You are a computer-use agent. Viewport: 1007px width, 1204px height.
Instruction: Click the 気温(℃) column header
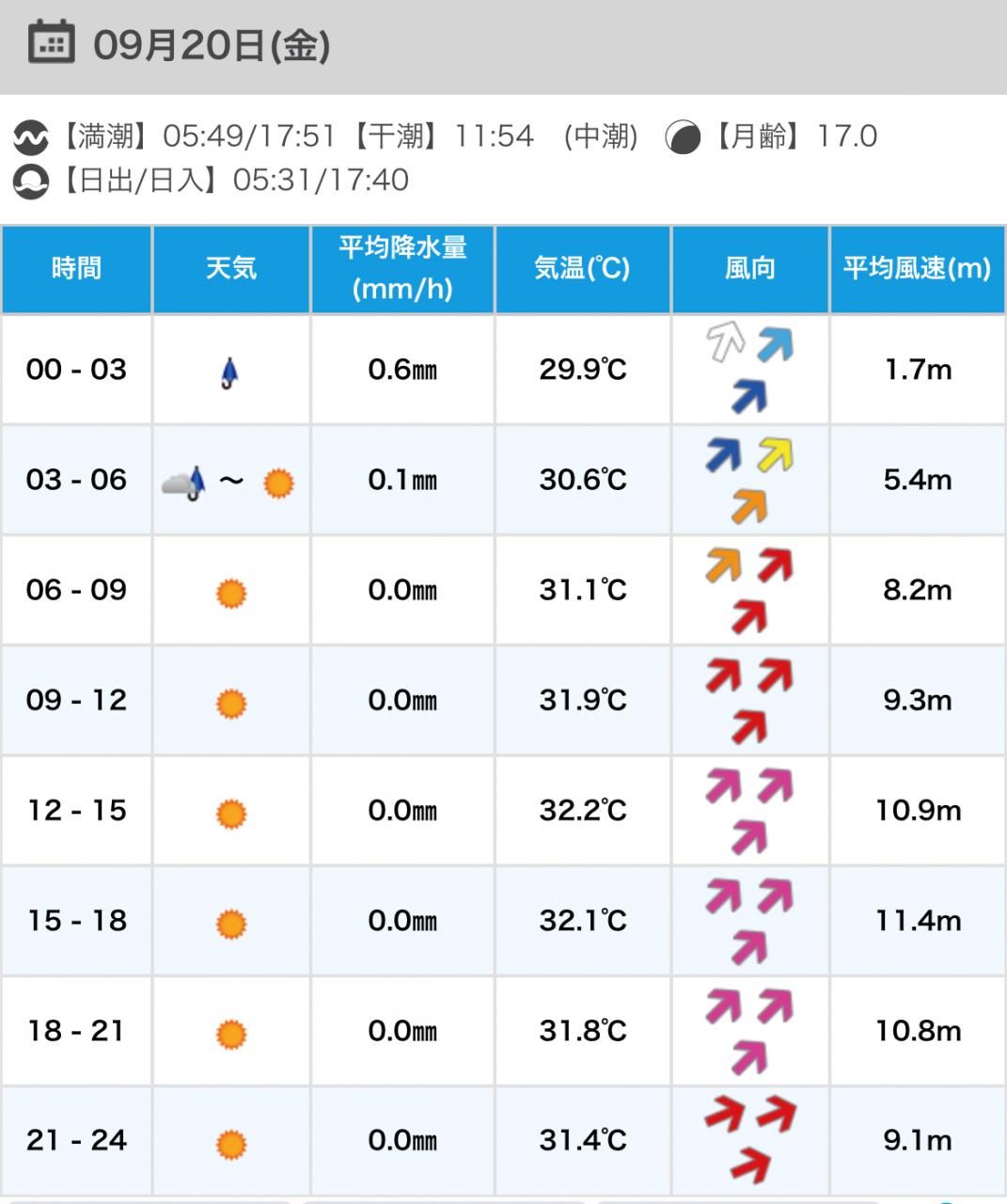click(x=582, y=269)
